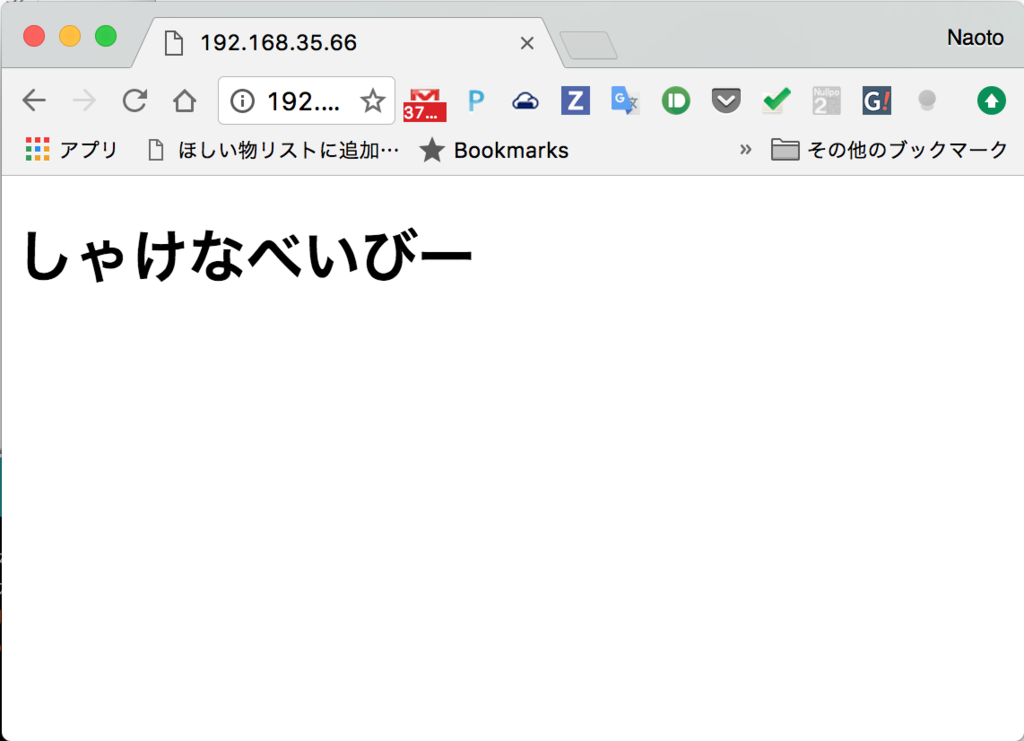Click the Z extension icon
Image resolution: width=1024 pixels, height=741 pixels.
[x=575, y=101]
